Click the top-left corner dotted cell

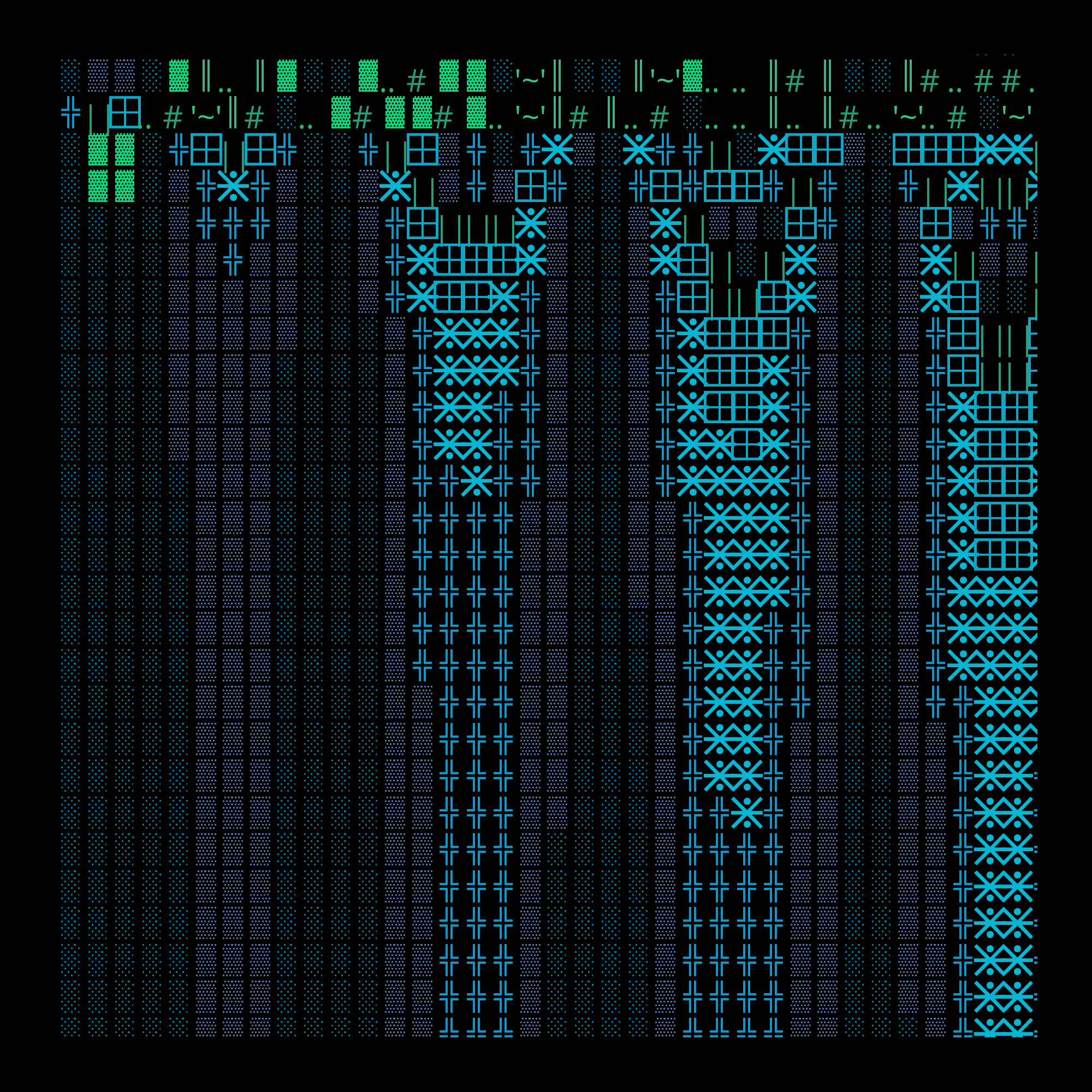tap(70, 75)
